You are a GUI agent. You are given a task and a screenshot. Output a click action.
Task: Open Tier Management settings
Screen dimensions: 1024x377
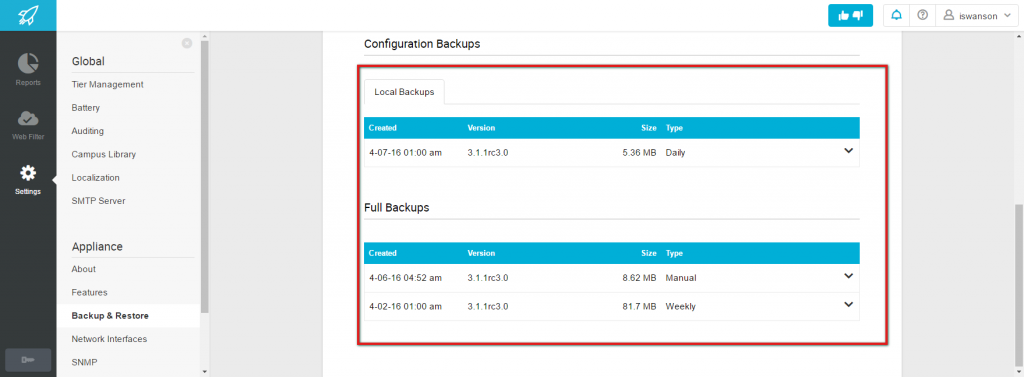pos(108,84)
